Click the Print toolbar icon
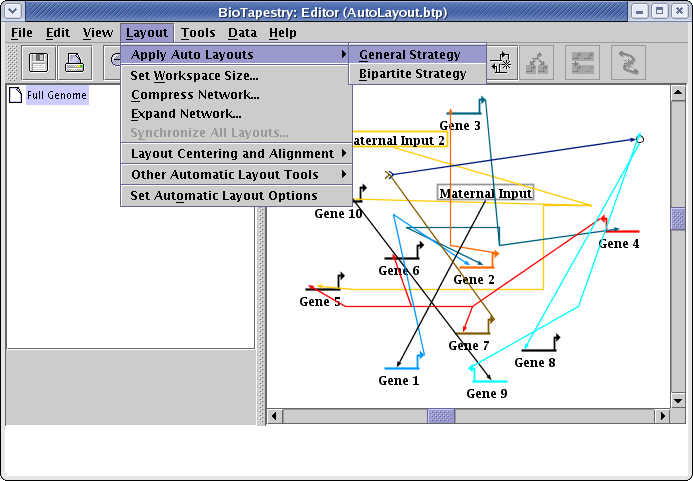Image resolution: width=693 pixels, height=481 pixels. tap(75, 63)
